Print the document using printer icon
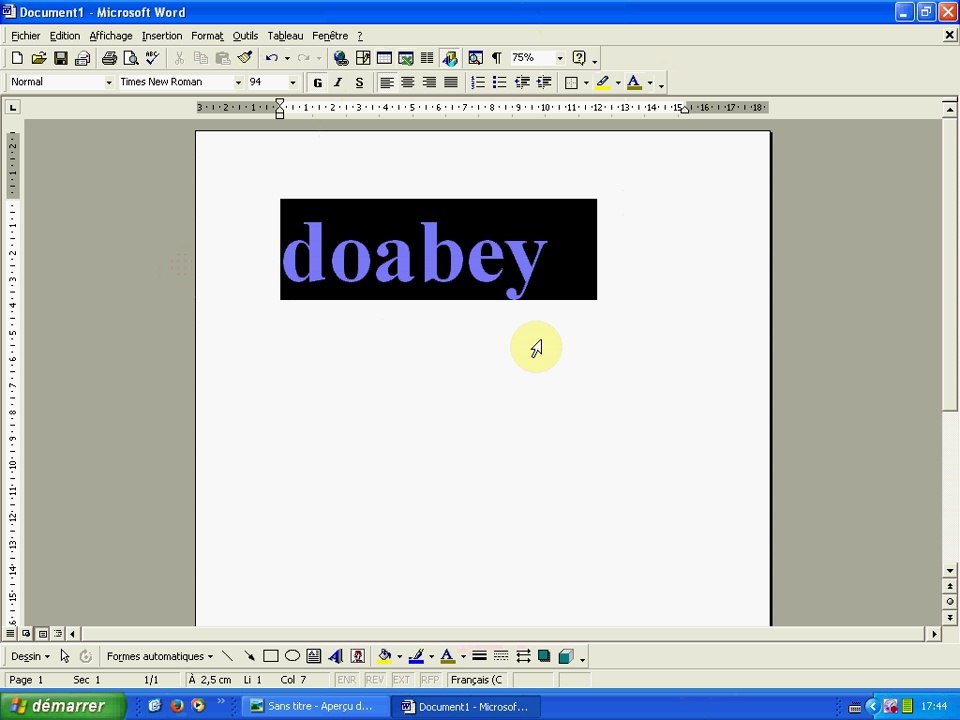The width and height of the screenshot is (960, 720). pyautogui.click(x=110, y=58)
